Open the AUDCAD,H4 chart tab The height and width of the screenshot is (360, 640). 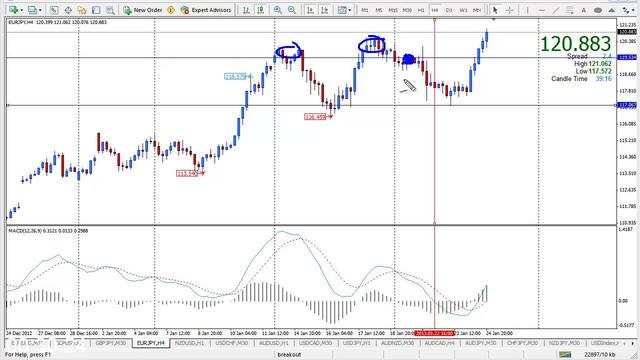(x=440, y=343)
